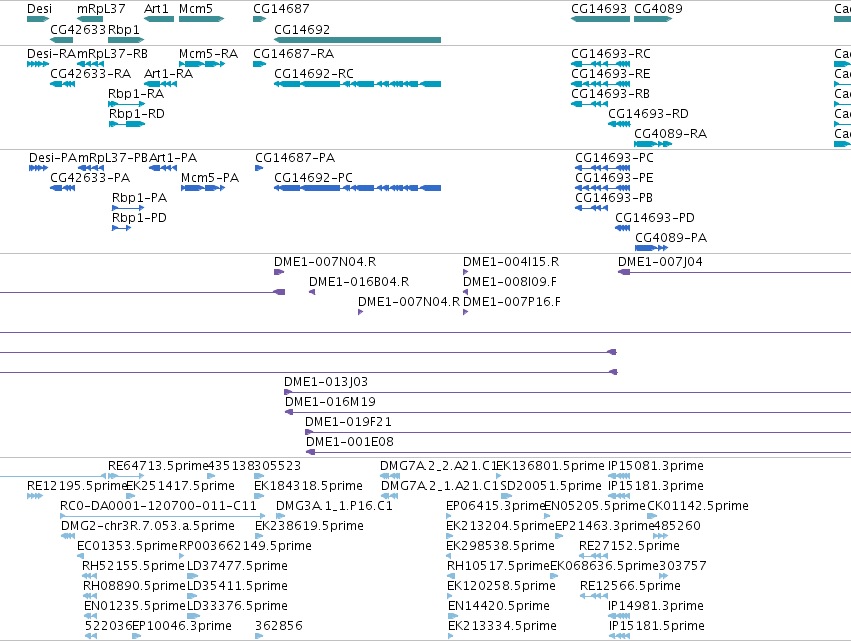The width and height of the screenshot is (851, 641).
Task: Select protein CG14693-PC
Action: [602, 168]
